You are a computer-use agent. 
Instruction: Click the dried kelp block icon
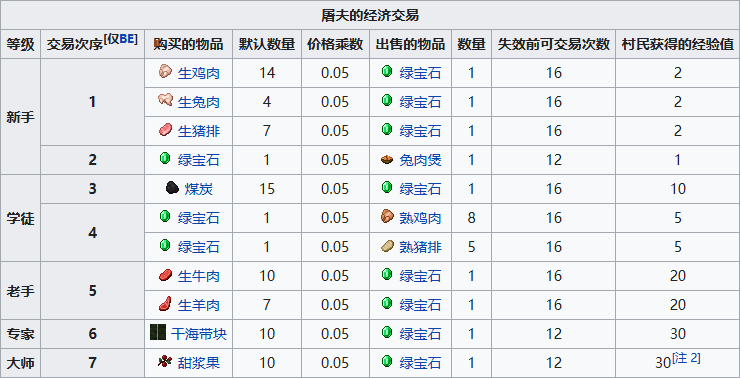click(x=157, y=333)
